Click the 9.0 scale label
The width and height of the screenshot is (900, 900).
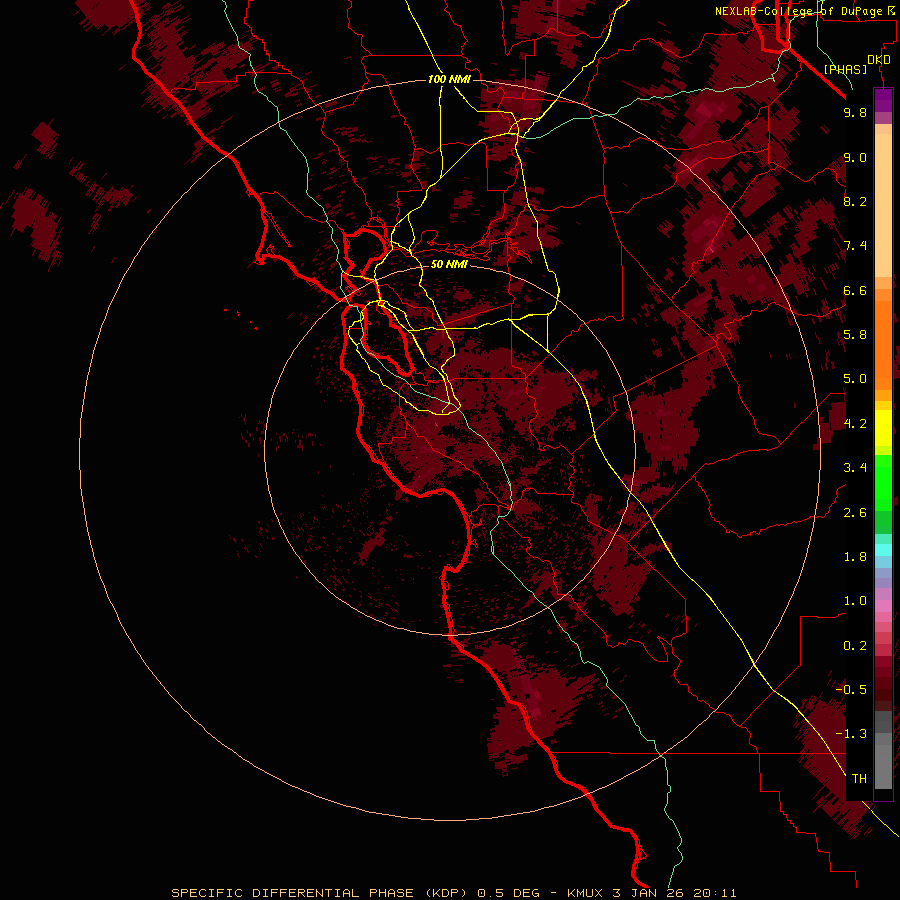coord(855,157)
